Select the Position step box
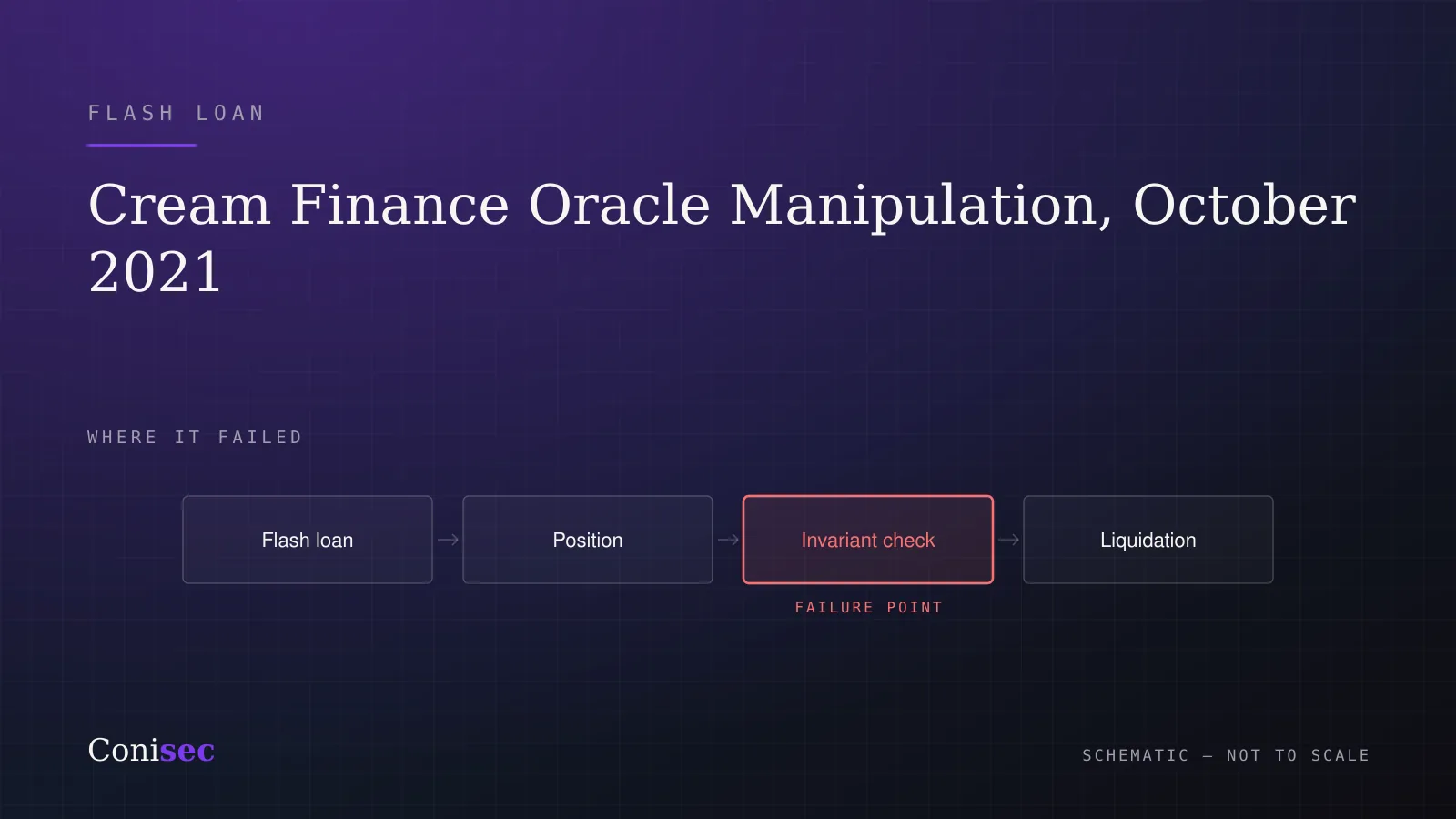This screenshot has height=819, width=1456. pos(588,540)
